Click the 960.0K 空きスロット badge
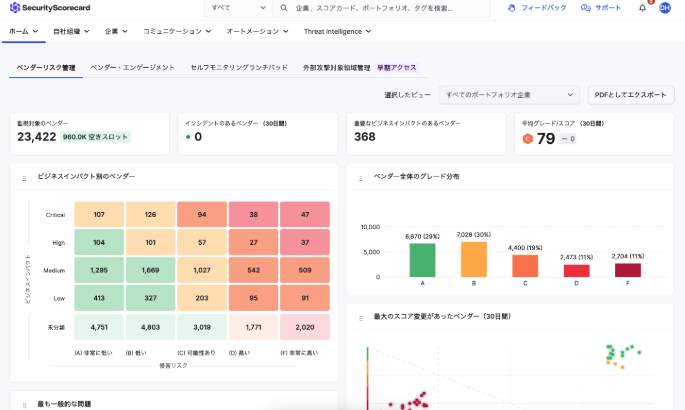Viewport: 685px width, 410px height. (x=96, y=137)
